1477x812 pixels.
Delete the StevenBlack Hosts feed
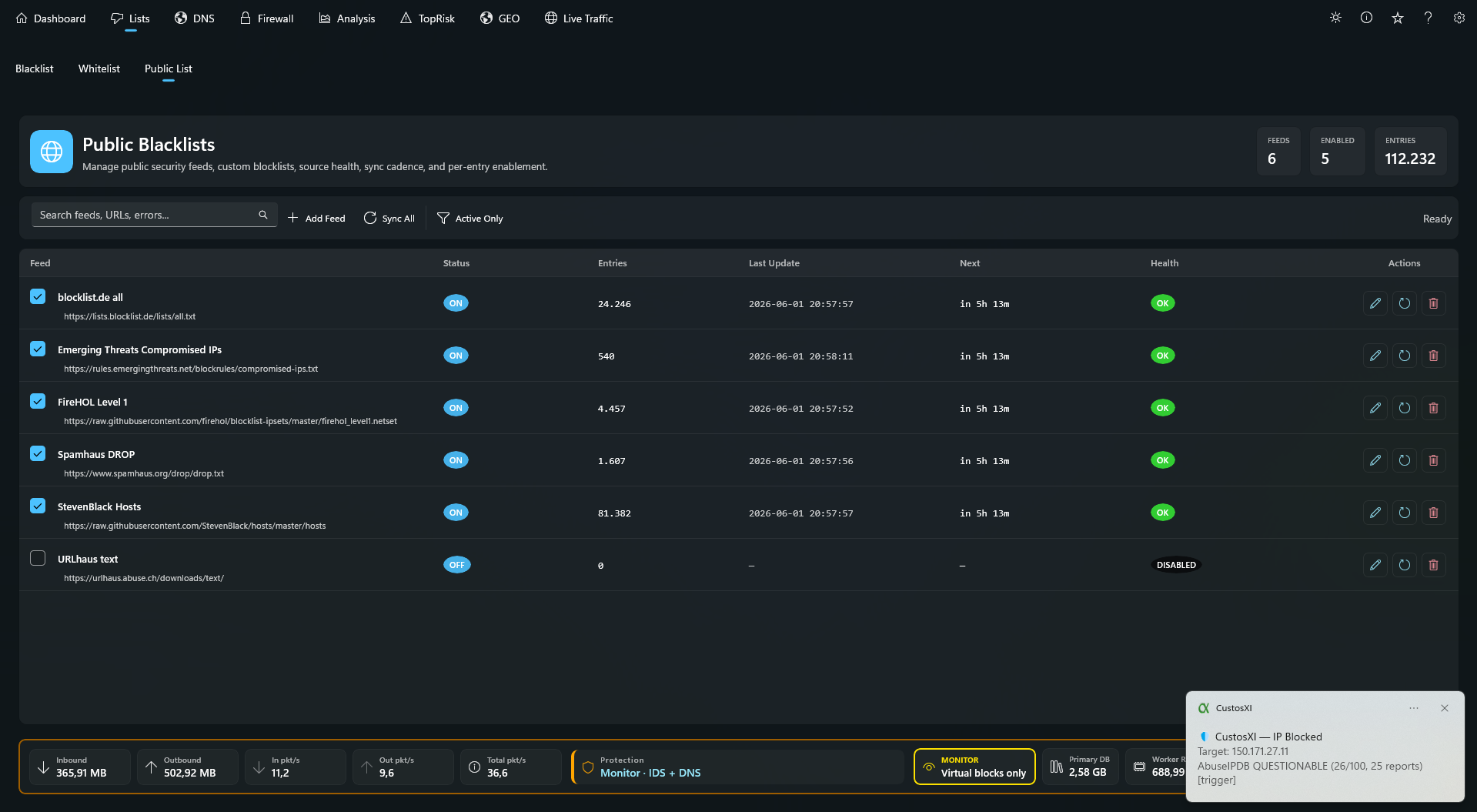[x=1433, y=513]
